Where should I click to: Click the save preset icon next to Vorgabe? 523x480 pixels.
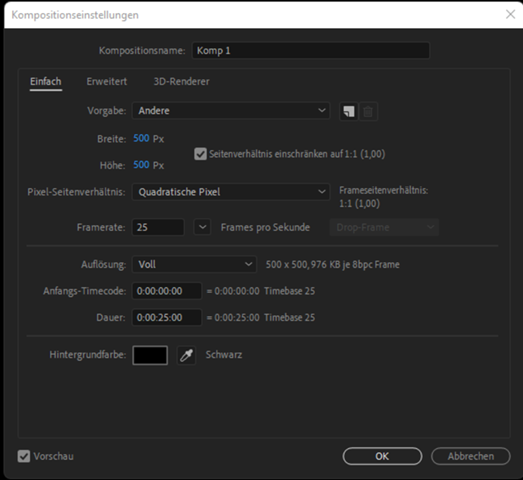pos(349,111)
